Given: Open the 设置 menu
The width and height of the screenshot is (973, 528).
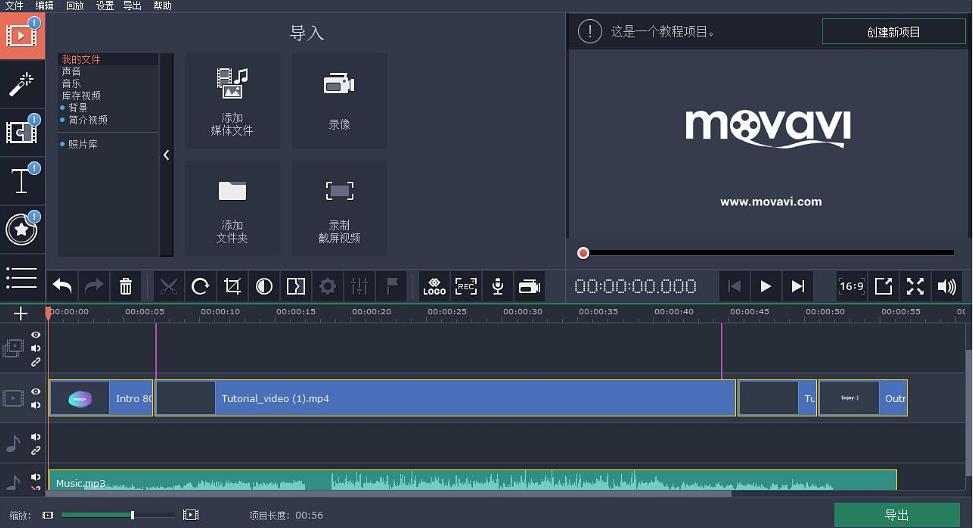Looking at the screenshot, I should coord(104,6).
